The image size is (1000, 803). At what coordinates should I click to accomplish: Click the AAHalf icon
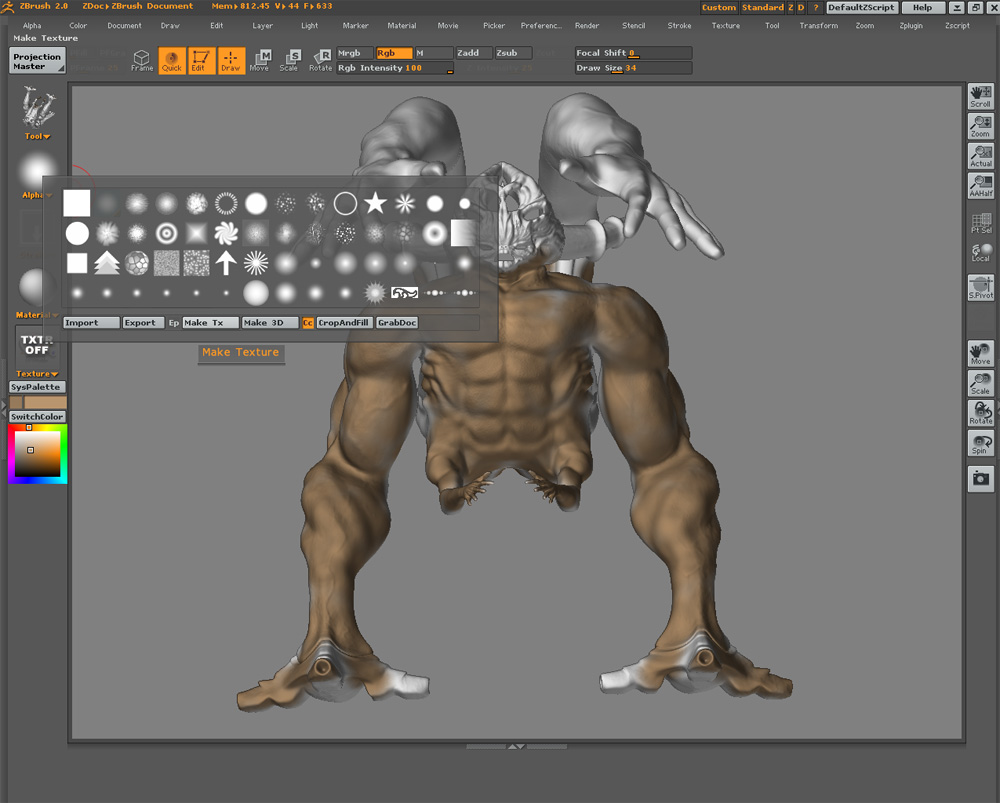pos(980,186)
